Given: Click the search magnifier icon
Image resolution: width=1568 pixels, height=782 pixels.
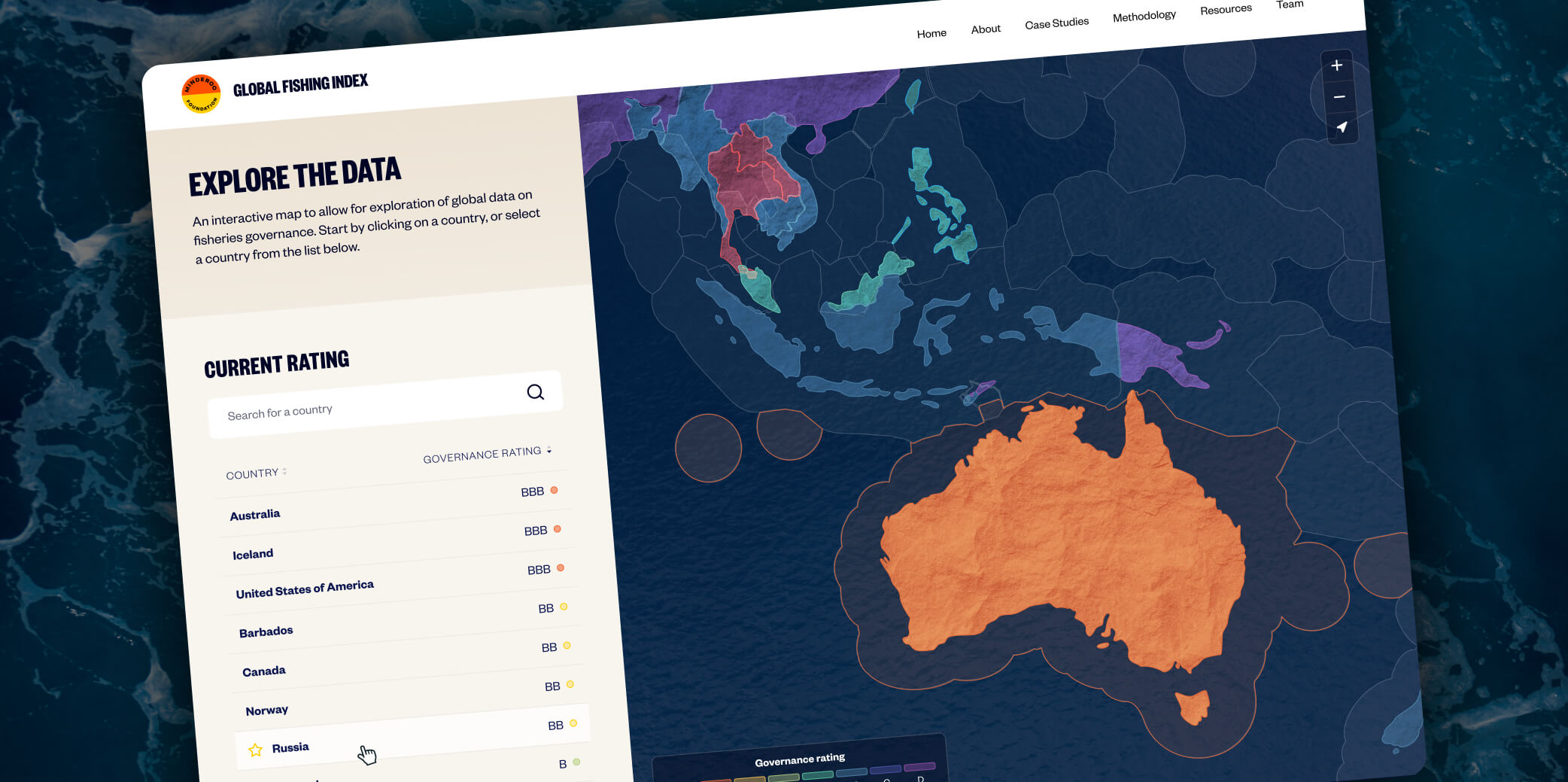Looking at the screenshot, I should (x=535, y=392).
